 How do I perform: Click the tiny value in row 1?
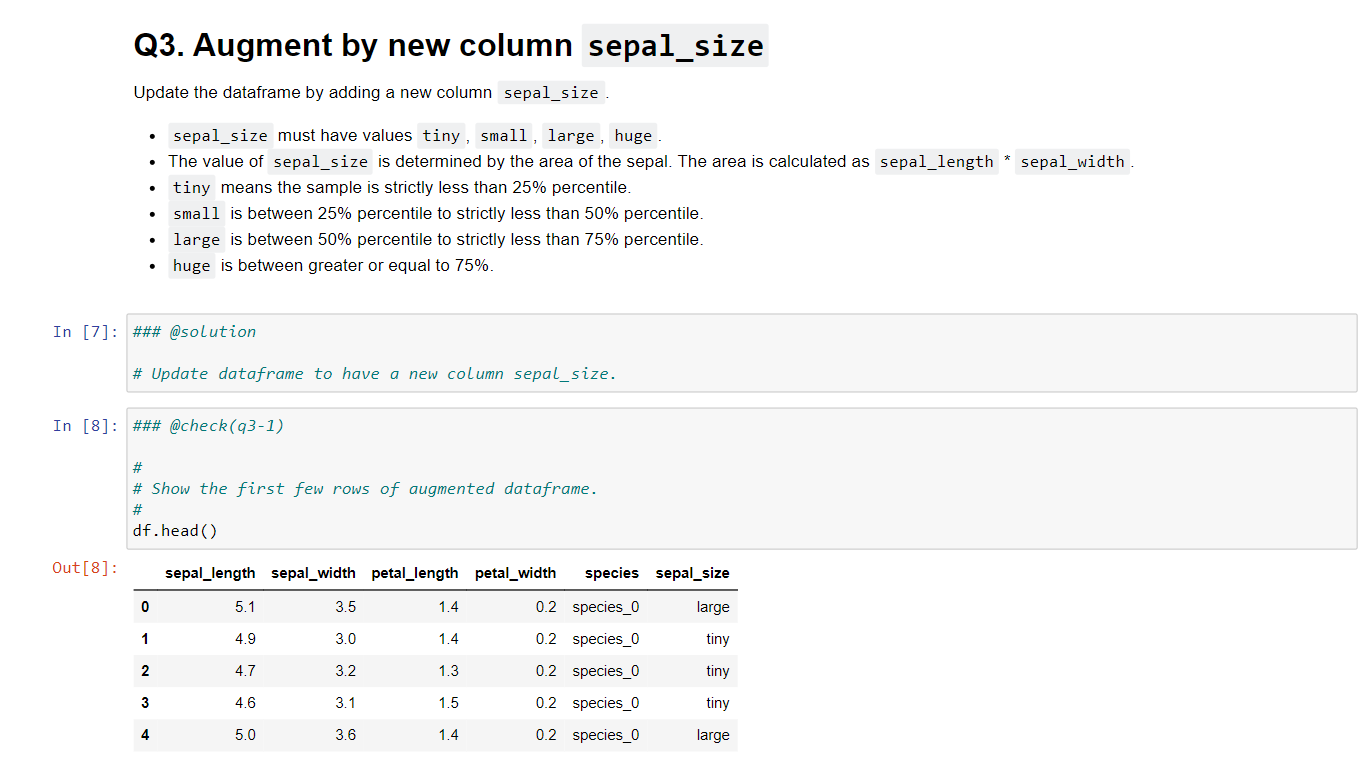coord(718,639)
